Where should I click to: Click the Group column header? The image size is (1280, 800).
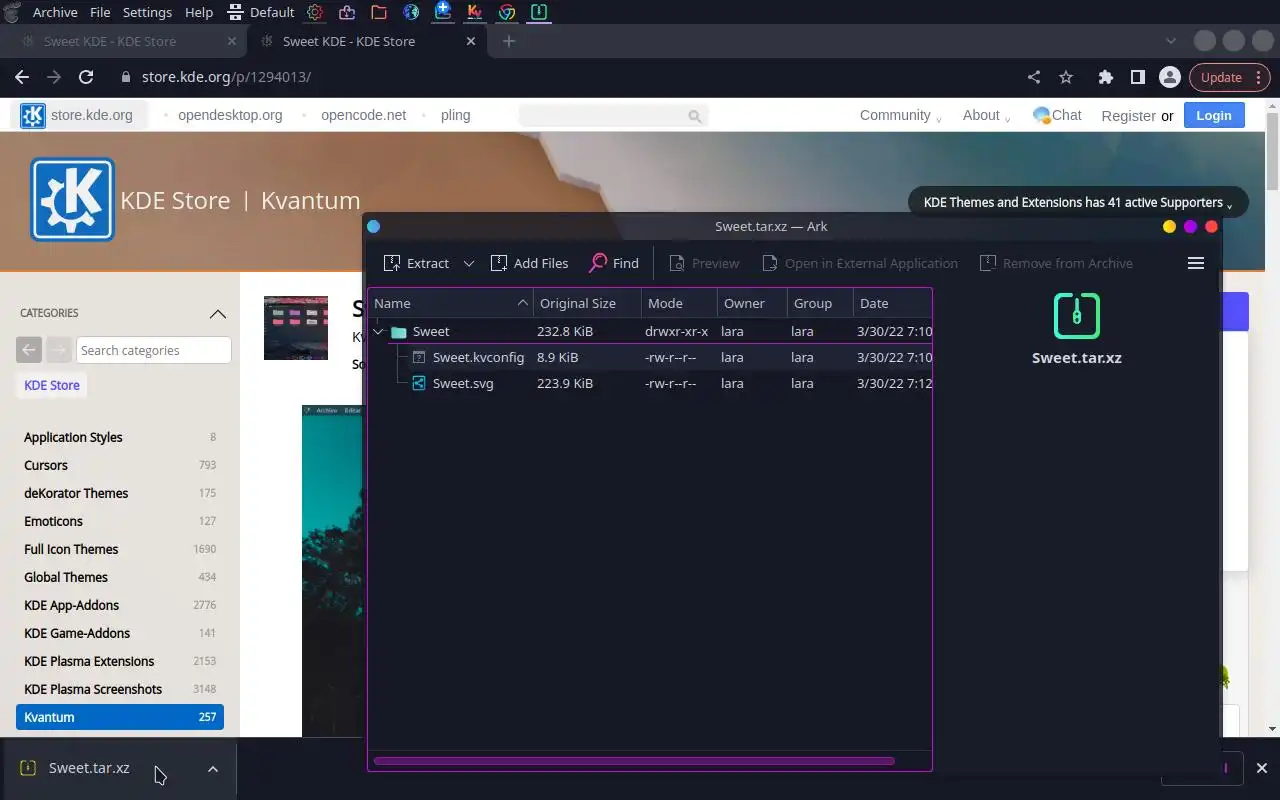820,303
